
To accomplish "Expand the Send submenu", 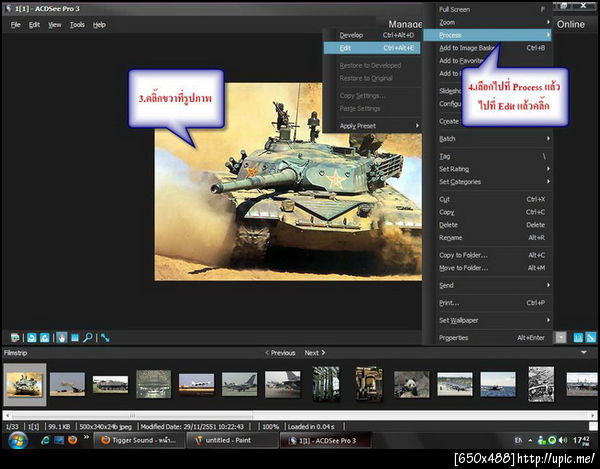I will point(488,285).
